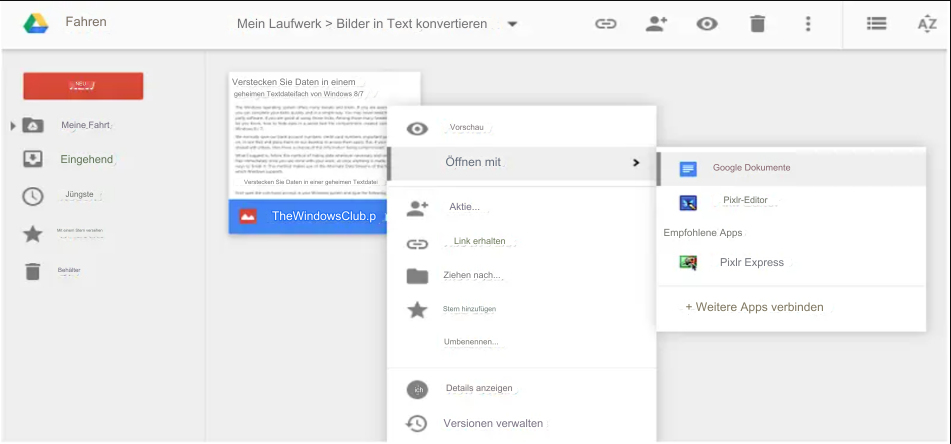
Task: Click the Pixlr-Editor app icon
Action: (x=688, y=203)
